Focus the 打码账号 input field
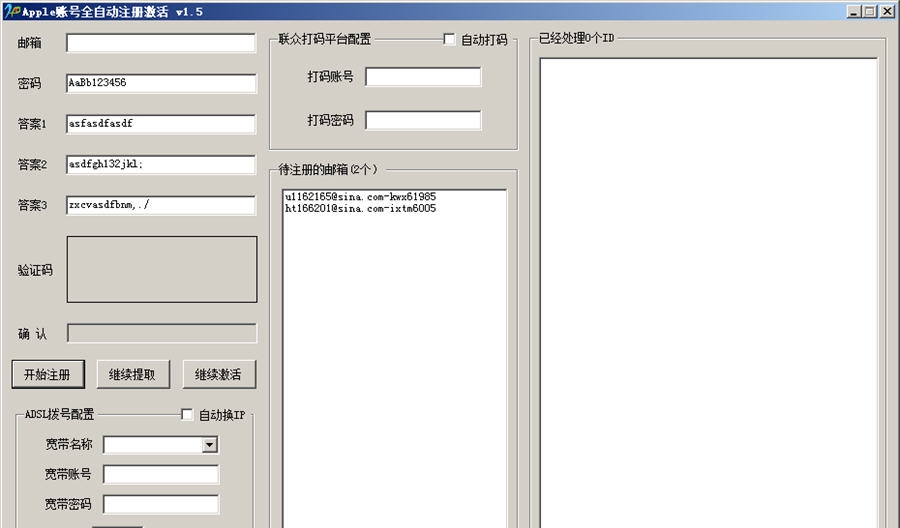Image resolution: width=900 pixels, height=528 pixels. pos(423,77)
